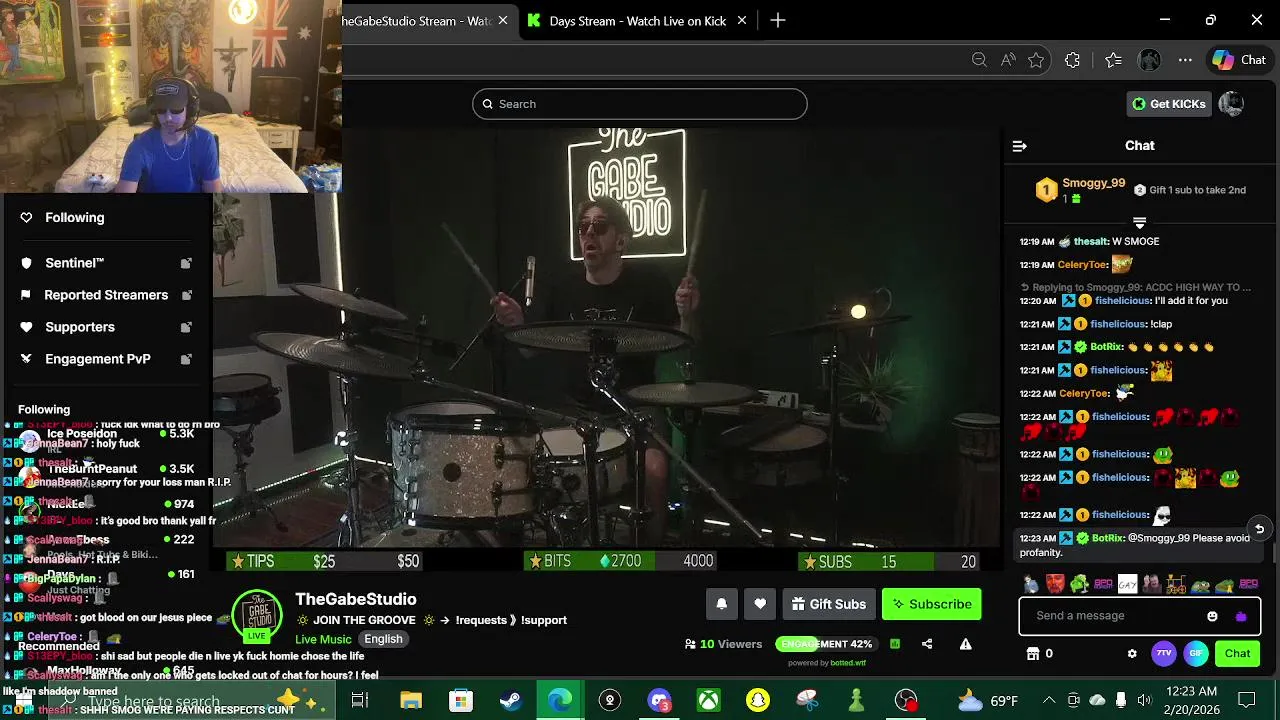1280x720 pixels.
Task: Open the browser Extensions puzzle icon
Action: [x=1072, y=60]
